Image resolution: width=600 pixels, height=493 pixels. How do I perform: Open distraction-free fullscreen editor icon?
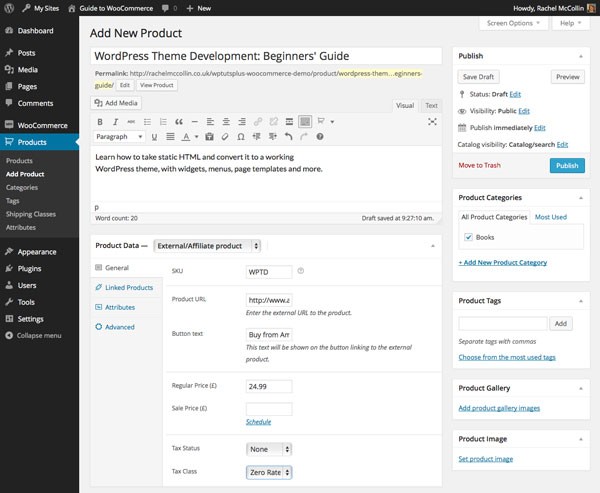432,122
